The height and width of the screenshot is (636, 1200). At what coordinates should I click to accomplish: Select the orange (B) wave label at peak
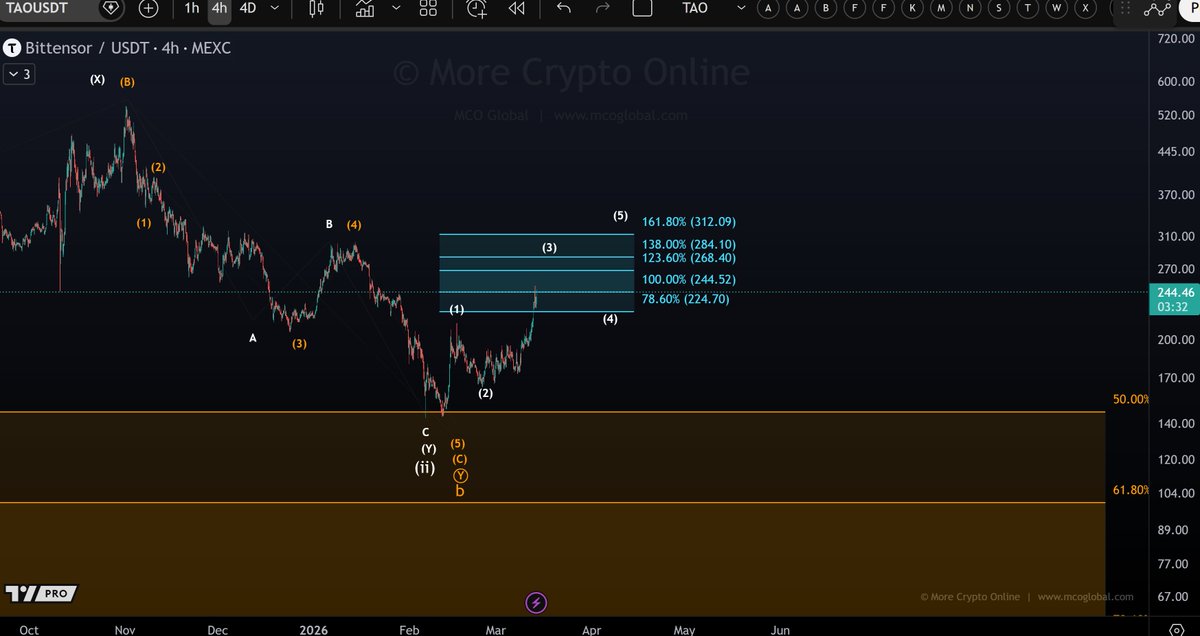127,82
